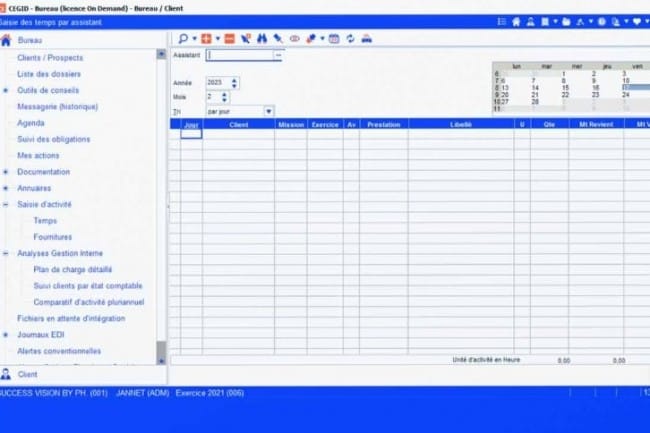The image size is (650, 433).
Task: Click the home icon in top-right header
Action: click(x=516, y=21)
